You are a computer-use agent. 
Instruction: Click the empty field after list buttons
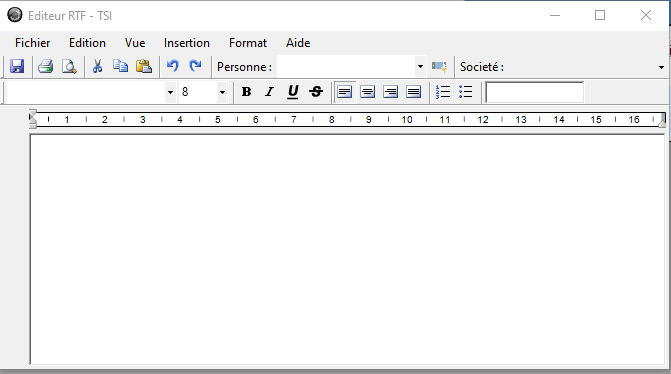(534, 92)
